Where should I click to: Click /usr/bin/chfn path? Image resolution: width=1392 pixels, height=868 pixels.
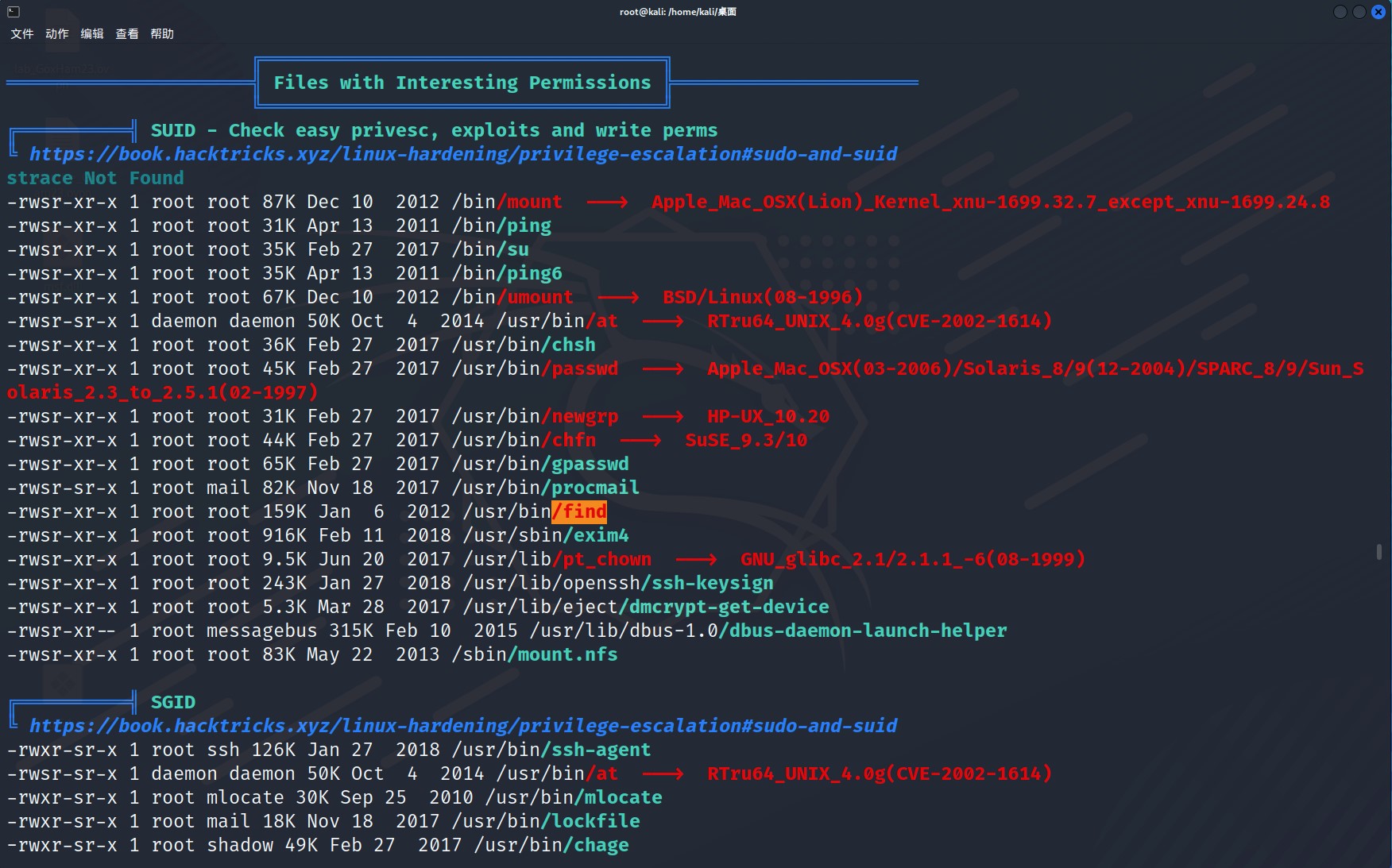click(x=524, y=440)
